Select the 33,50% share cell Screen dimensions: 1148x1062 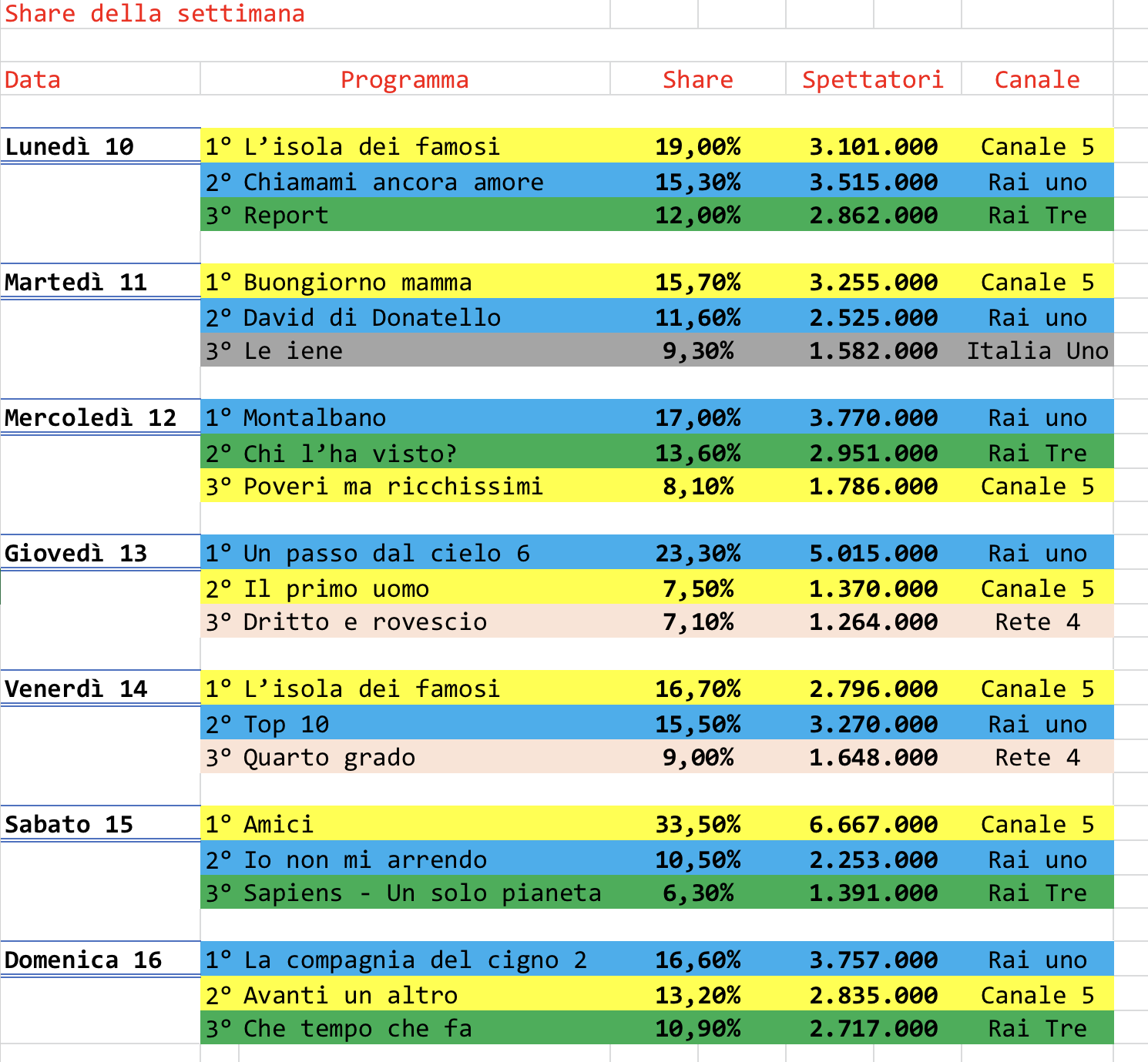coord(698,824)
